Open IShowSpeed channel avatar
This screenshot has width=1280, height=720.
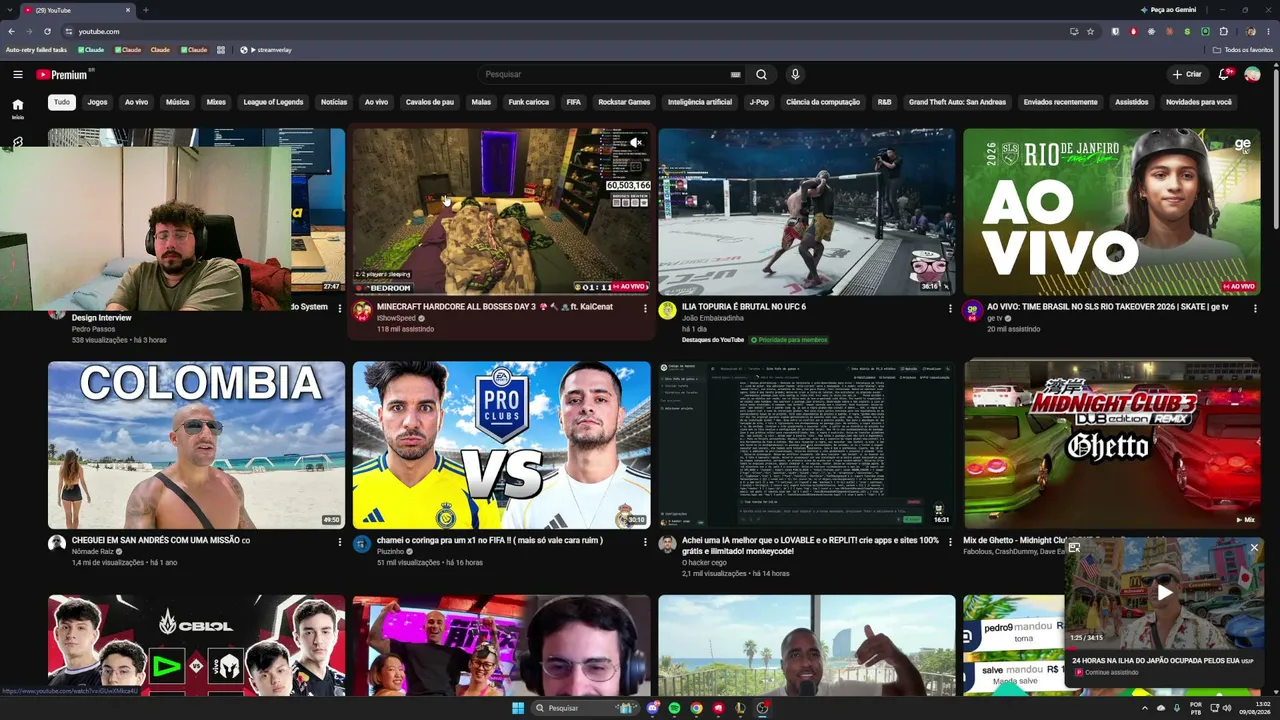(x=362, y=311)
